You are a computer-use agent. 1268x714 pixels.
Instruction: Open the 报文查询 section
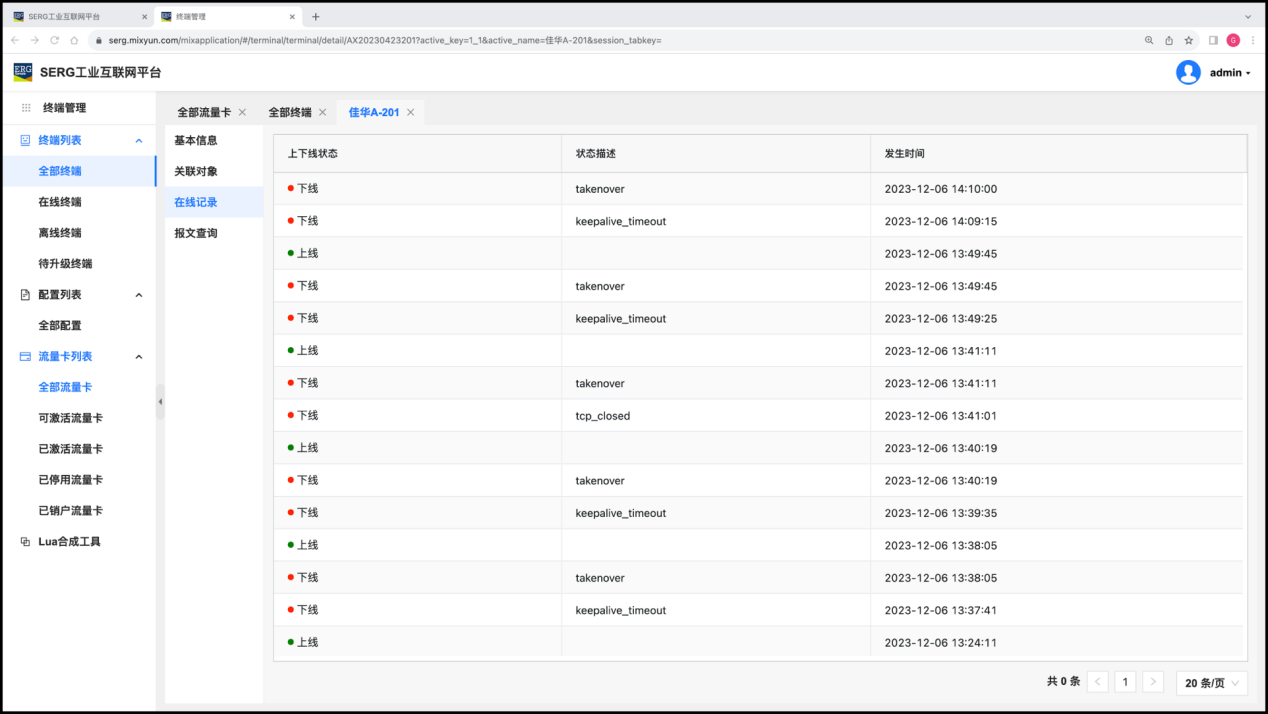point(196,233)
